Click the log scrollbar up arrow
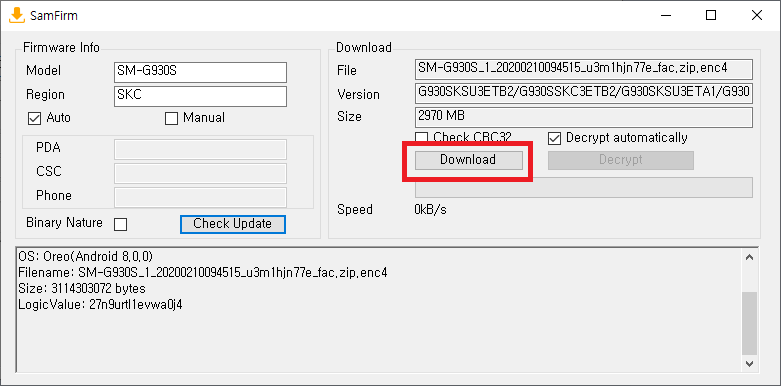 pos(749,257)
